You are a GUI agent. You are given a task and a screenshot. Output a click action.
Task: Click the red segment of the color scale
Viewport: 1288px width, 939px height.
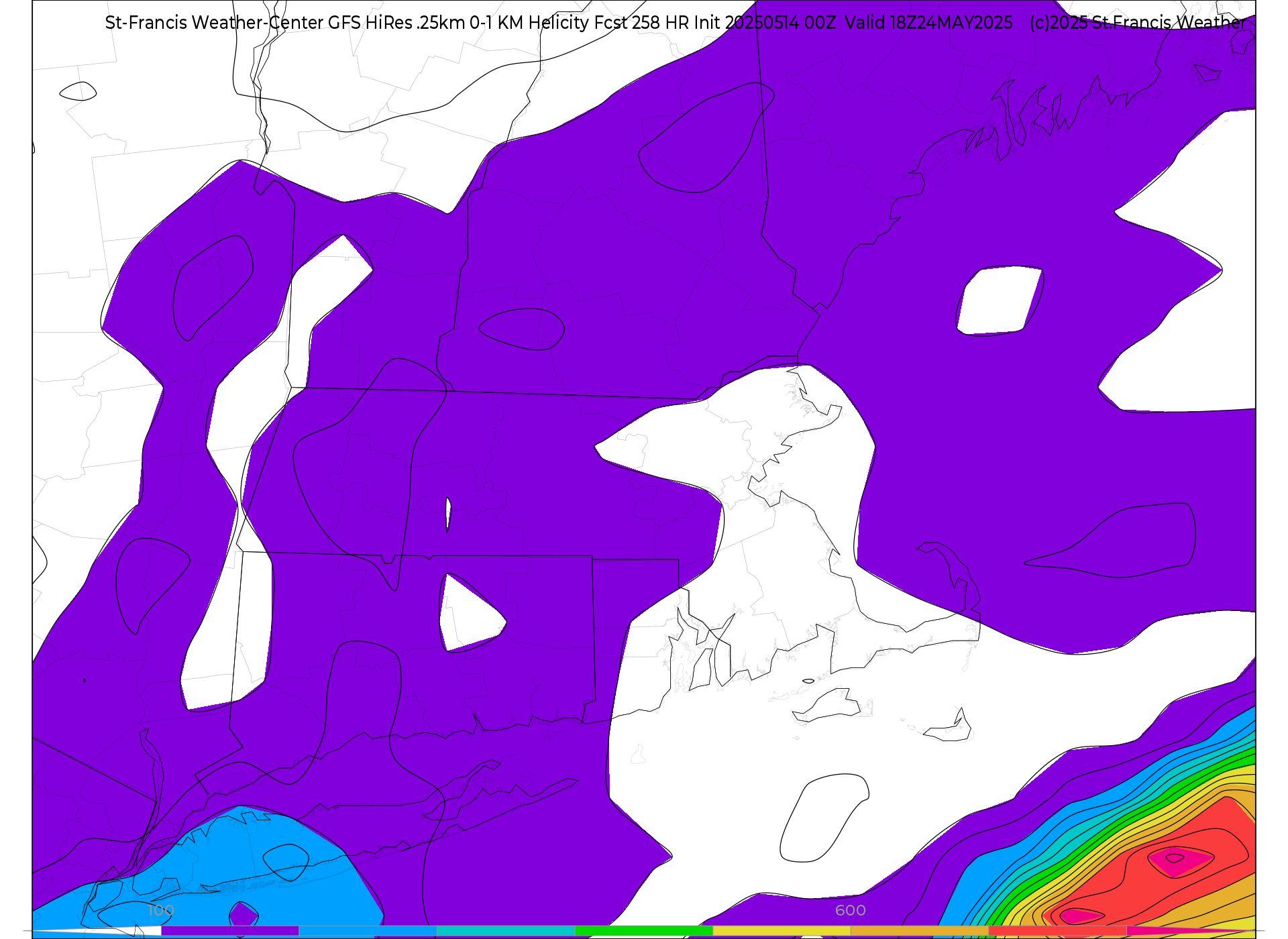pos(1057,931)
